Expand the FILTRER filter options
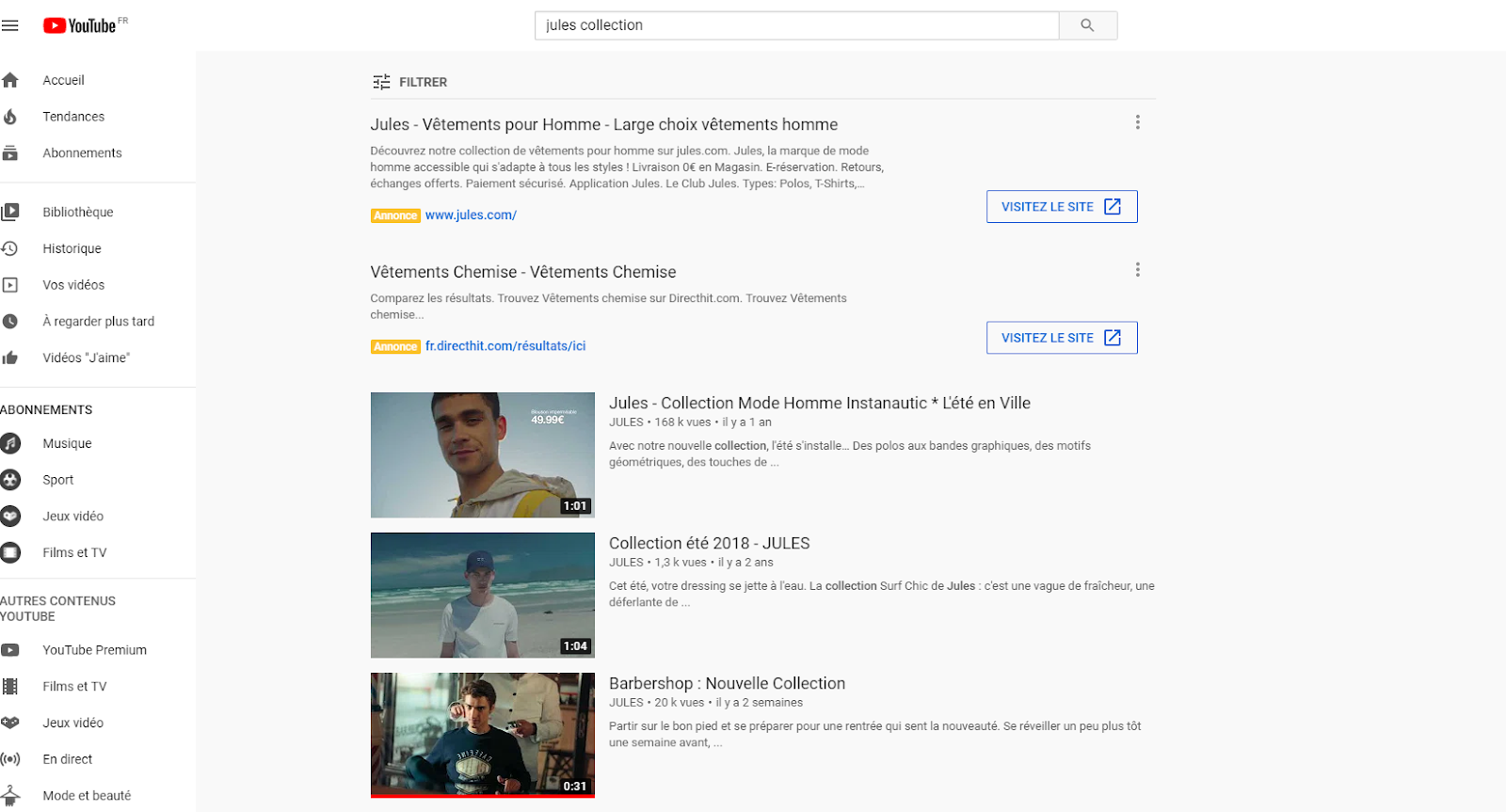This screenshot has height=812, width=1506. coord(409,82)
